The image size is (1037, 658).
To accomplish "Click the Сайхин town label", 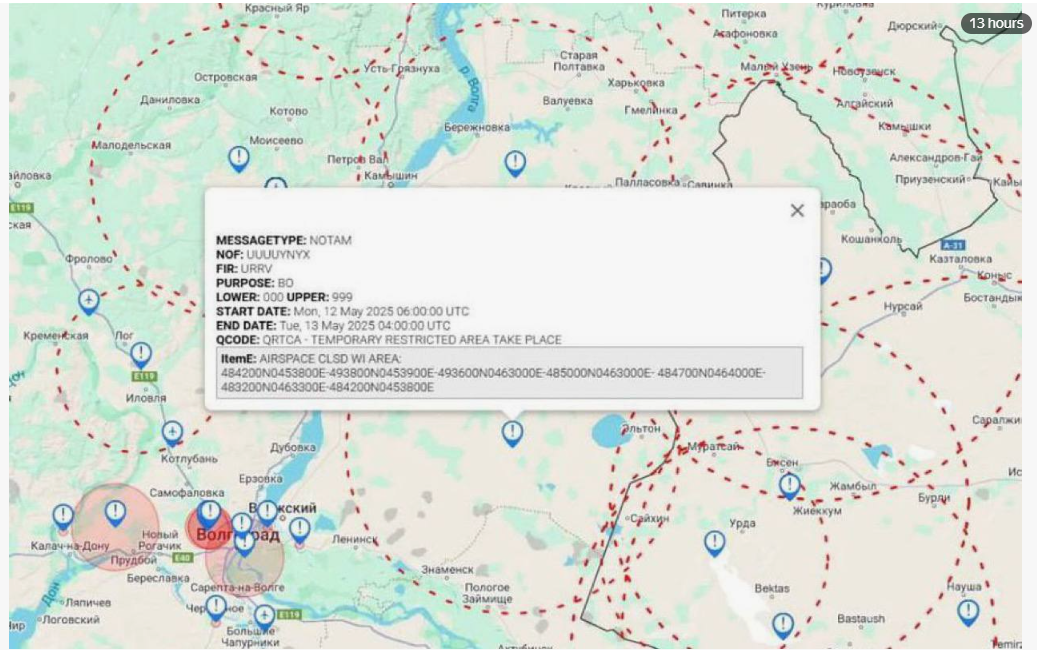I will click(x=649, y=518).
